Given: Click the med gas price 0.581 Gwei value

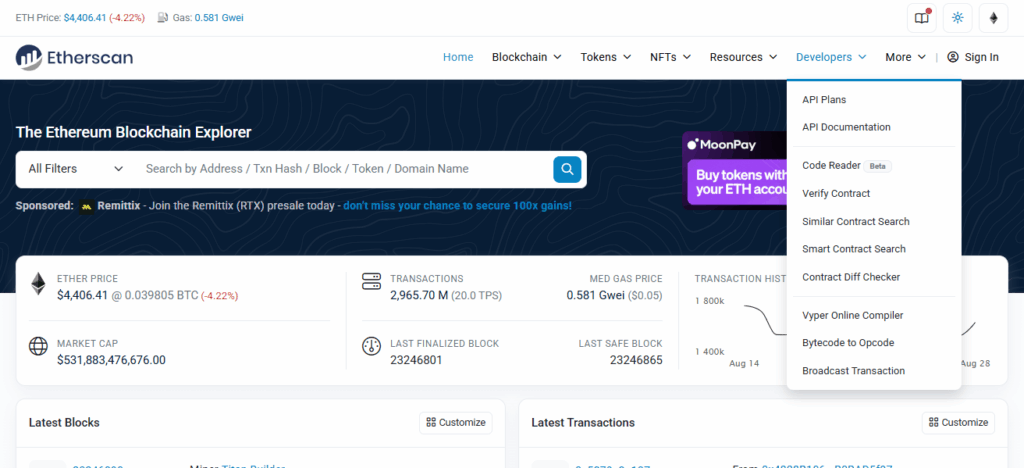Looking at the screenshot, I should pyautogui.click(x=596, y=296).
